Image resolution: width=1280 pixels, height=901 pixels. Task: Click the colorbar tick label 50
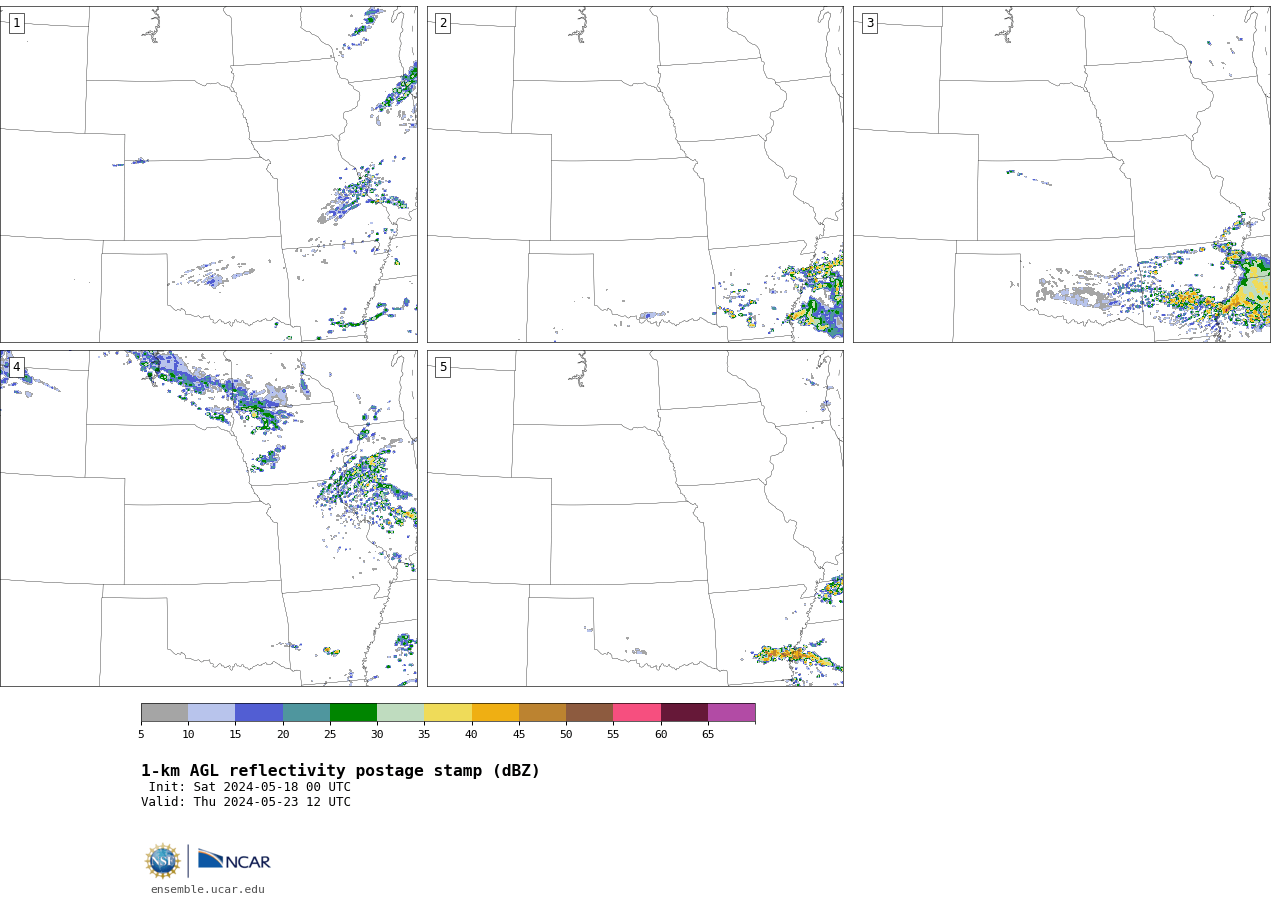pos(566,735)
